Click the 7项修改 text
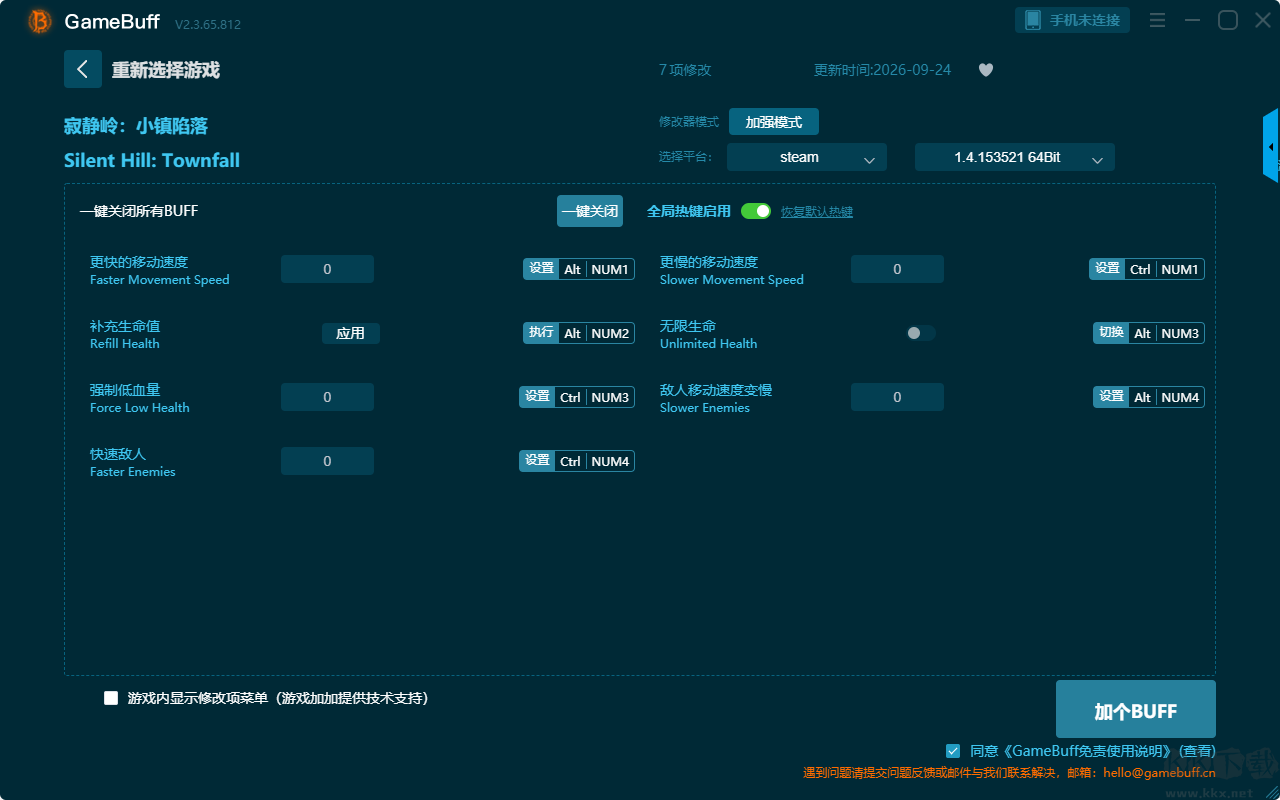 coord(685,70)
